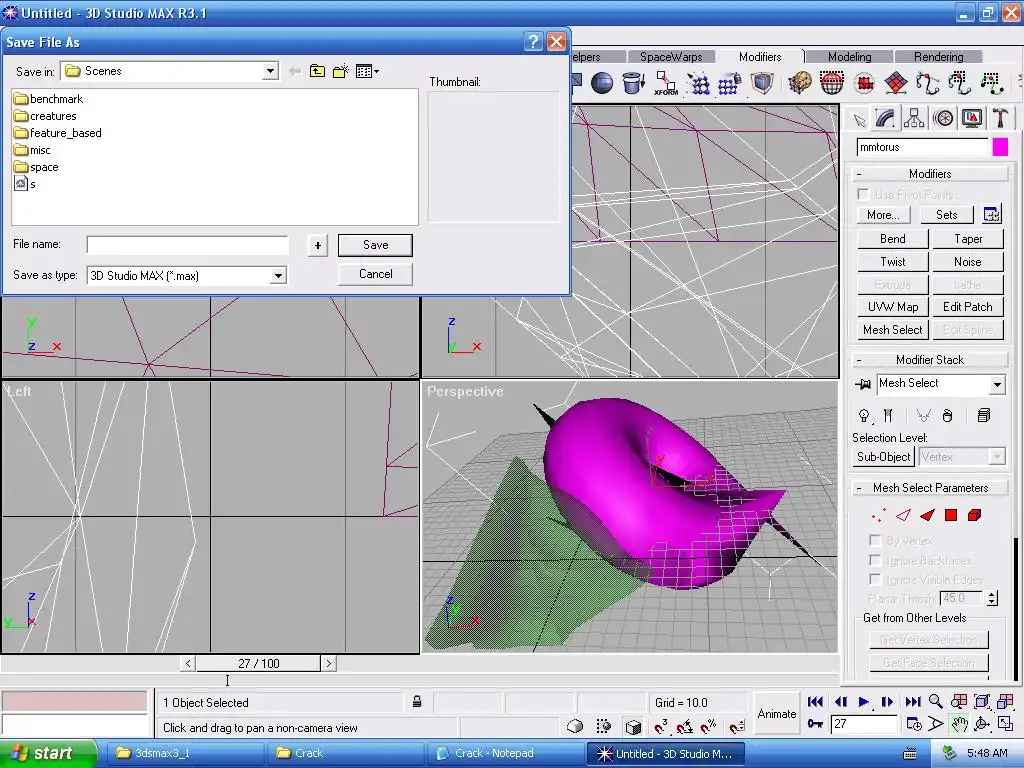
Task: Open the Save as type dropdown
Action: click(278, 276)
